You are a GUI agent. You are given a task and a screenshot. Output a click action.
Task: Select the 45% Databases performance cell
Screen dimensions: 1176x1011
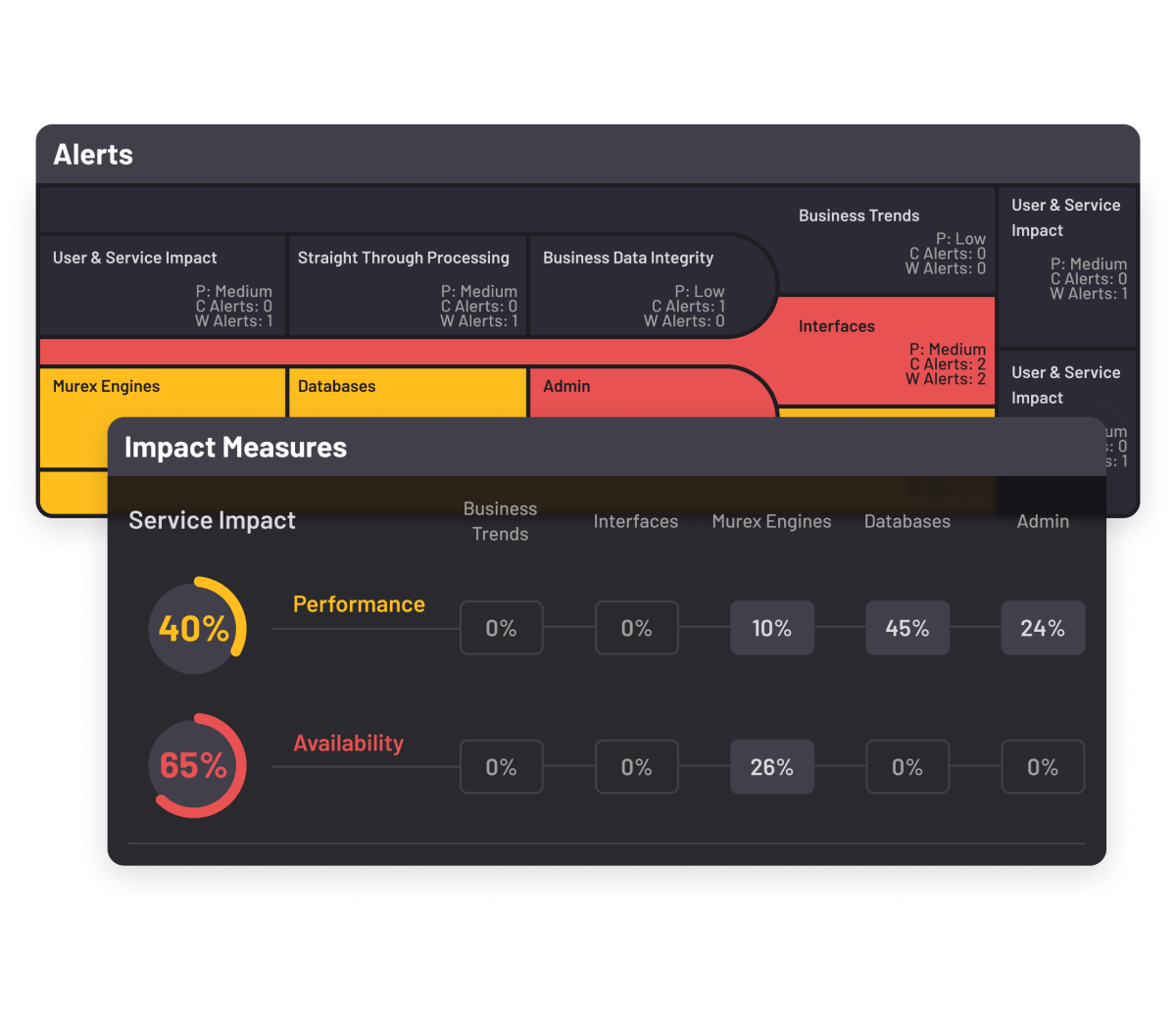[x=906, y=627]
